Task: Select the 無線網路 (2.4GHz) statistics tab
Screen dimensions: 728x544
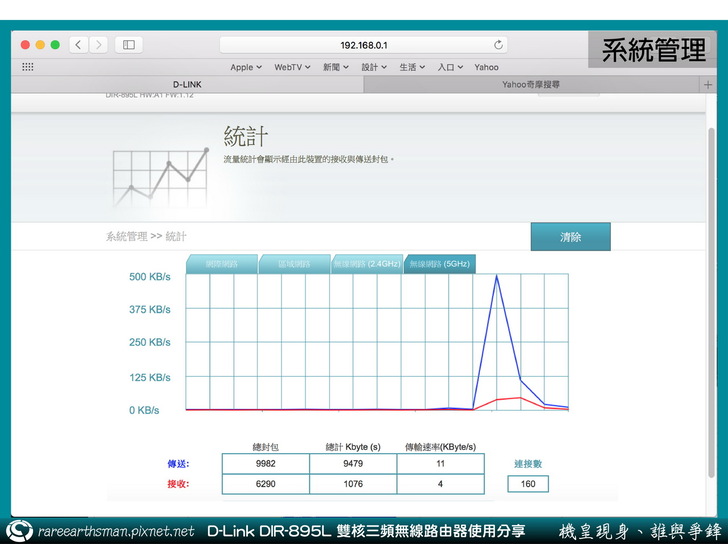Action: pos(367,264)
